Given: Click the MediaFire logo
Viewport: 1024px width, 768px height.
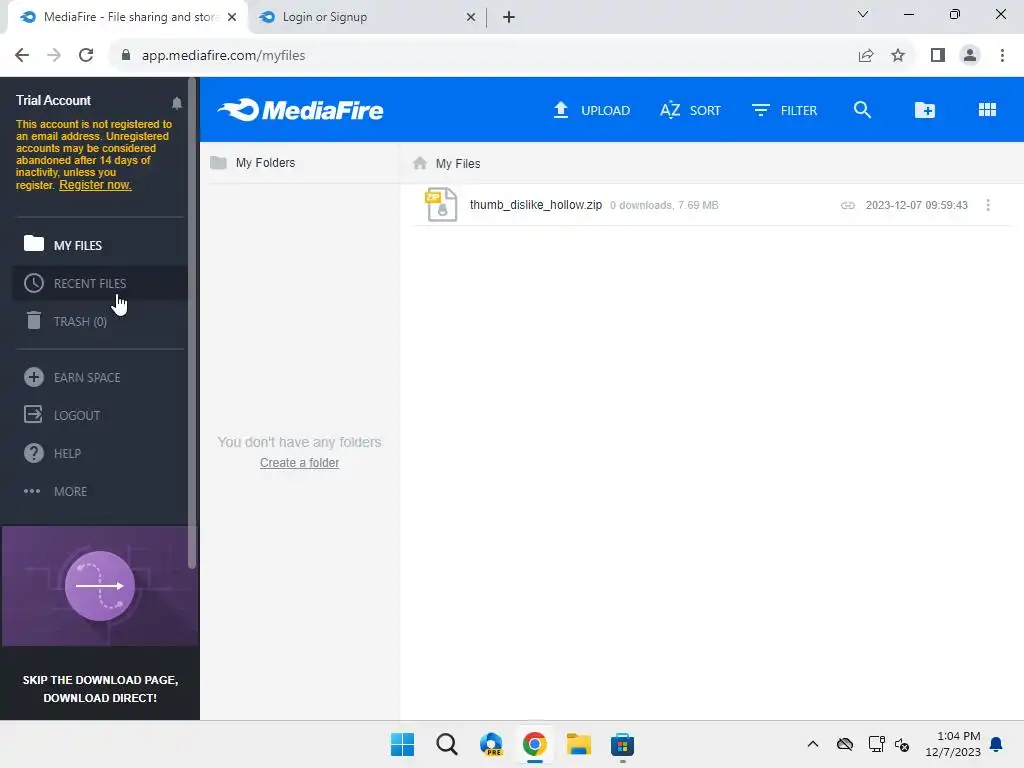Looking at the screenshot, I should [x=300, y=110].
